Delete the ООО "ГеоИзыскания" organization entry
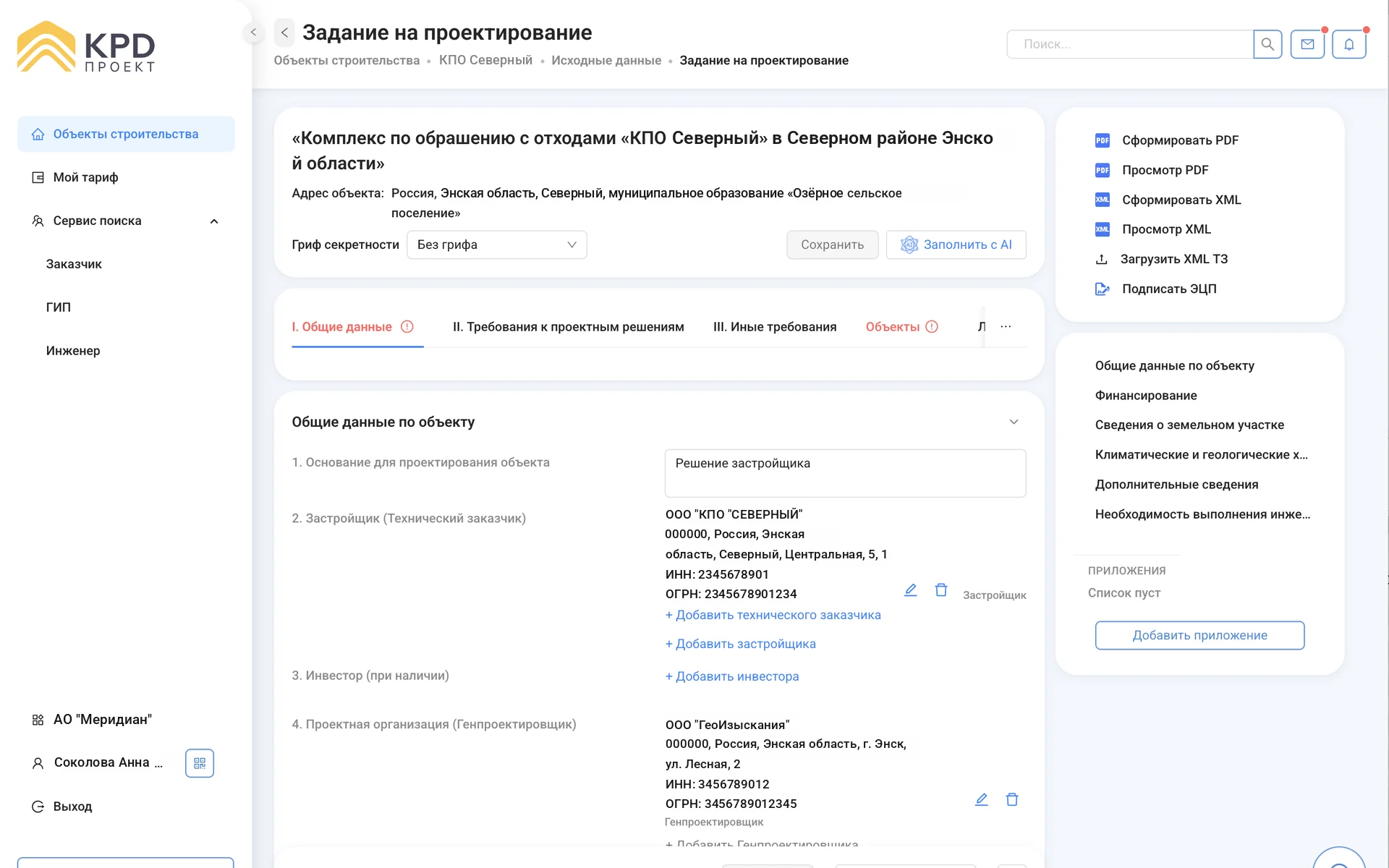 pyautogui.click(x=1012, y=799)
